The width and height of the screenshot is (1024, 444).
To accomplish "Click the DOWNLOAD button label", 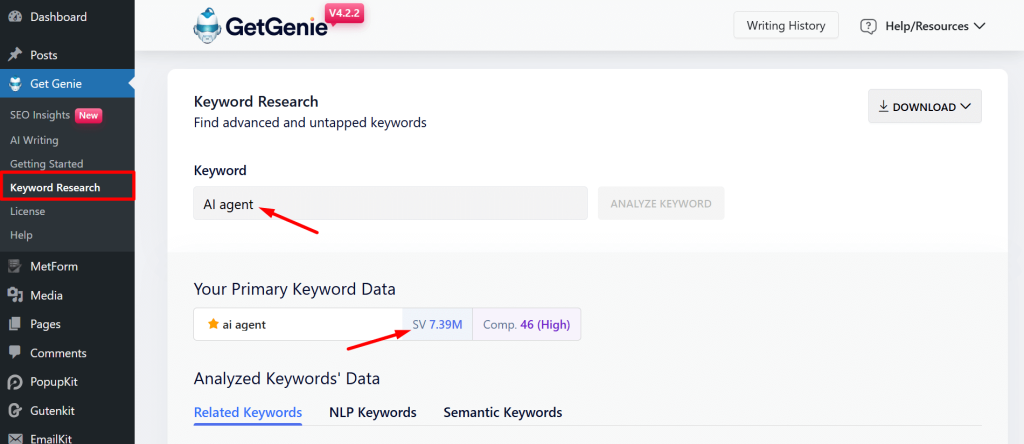I will pos(924,107).
